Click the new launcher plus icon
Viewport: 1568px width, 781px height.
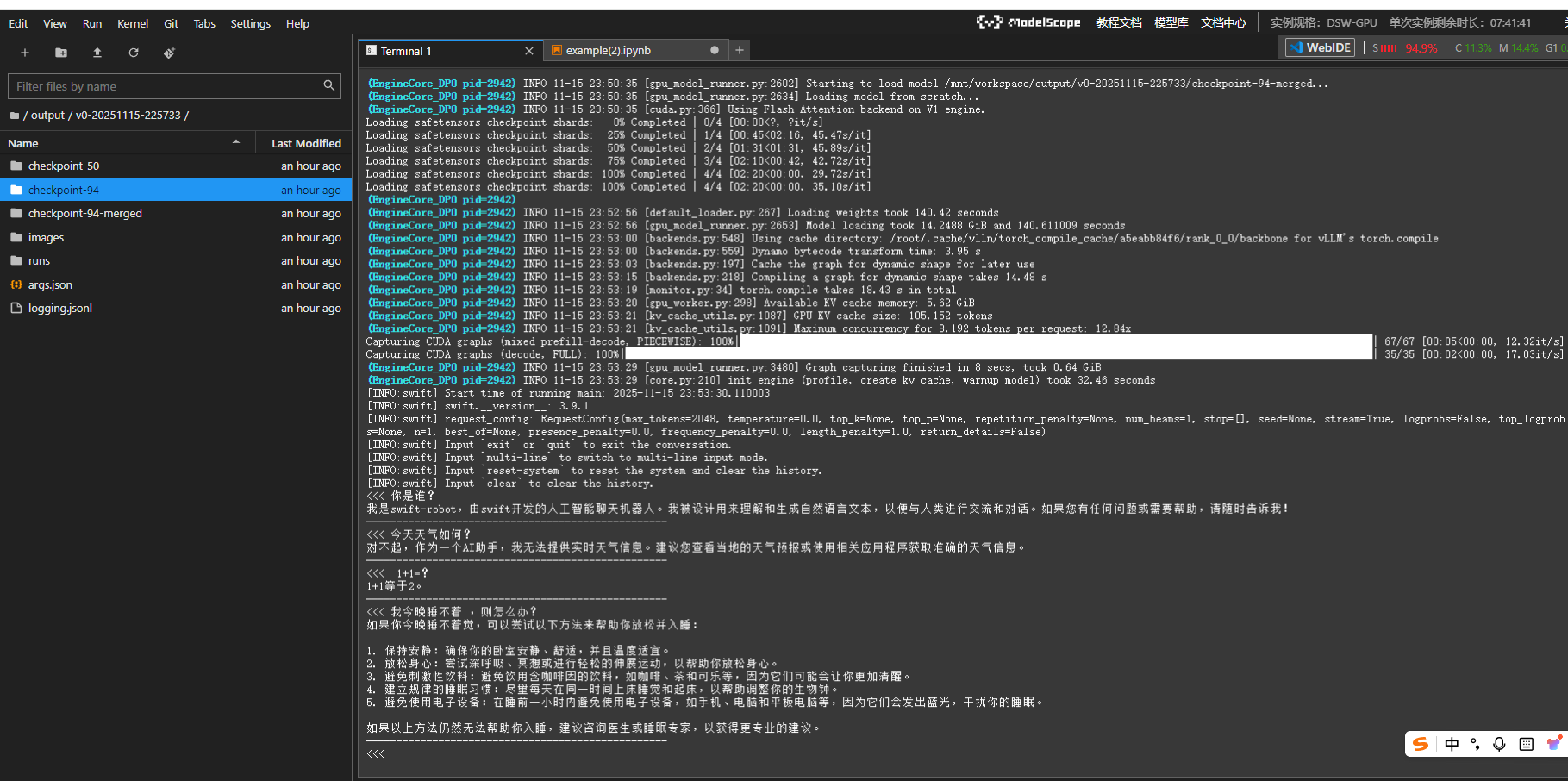coord(25,53)
